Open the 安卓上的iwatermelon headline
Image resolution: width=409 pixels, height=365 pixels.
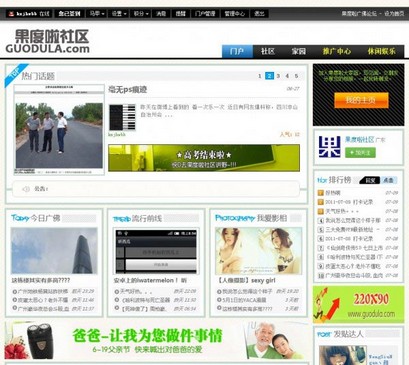click(x=150, y=281)
